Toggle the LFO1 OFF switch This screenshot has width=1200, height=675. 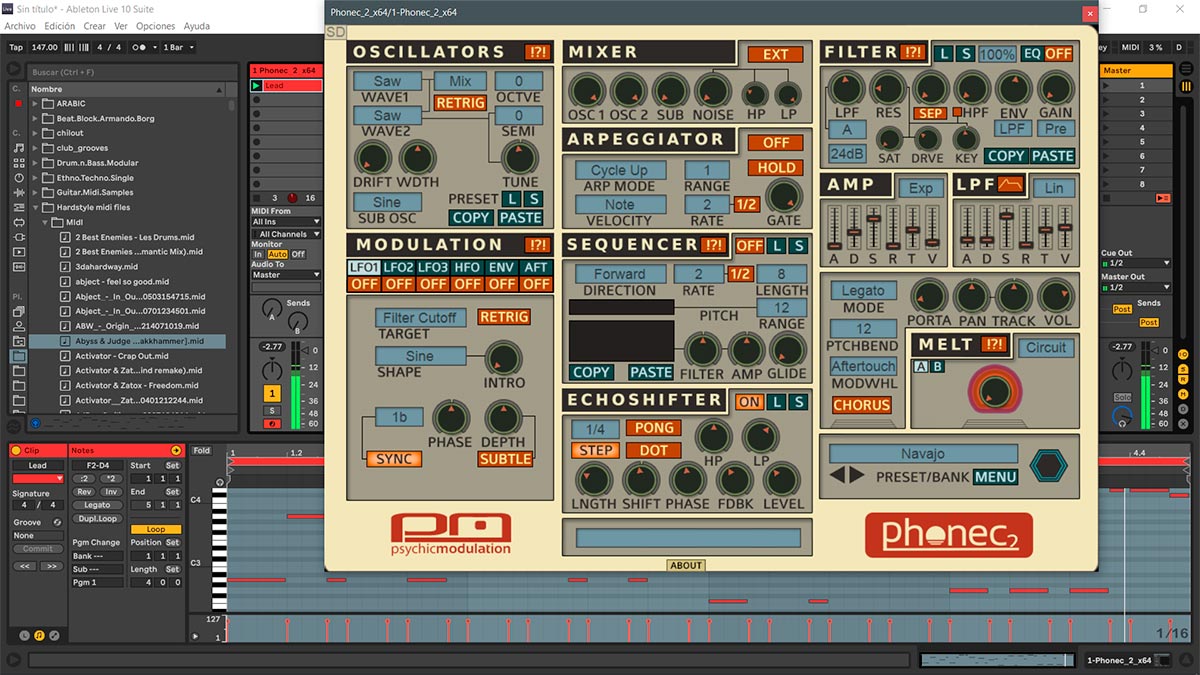click(364, 284)
